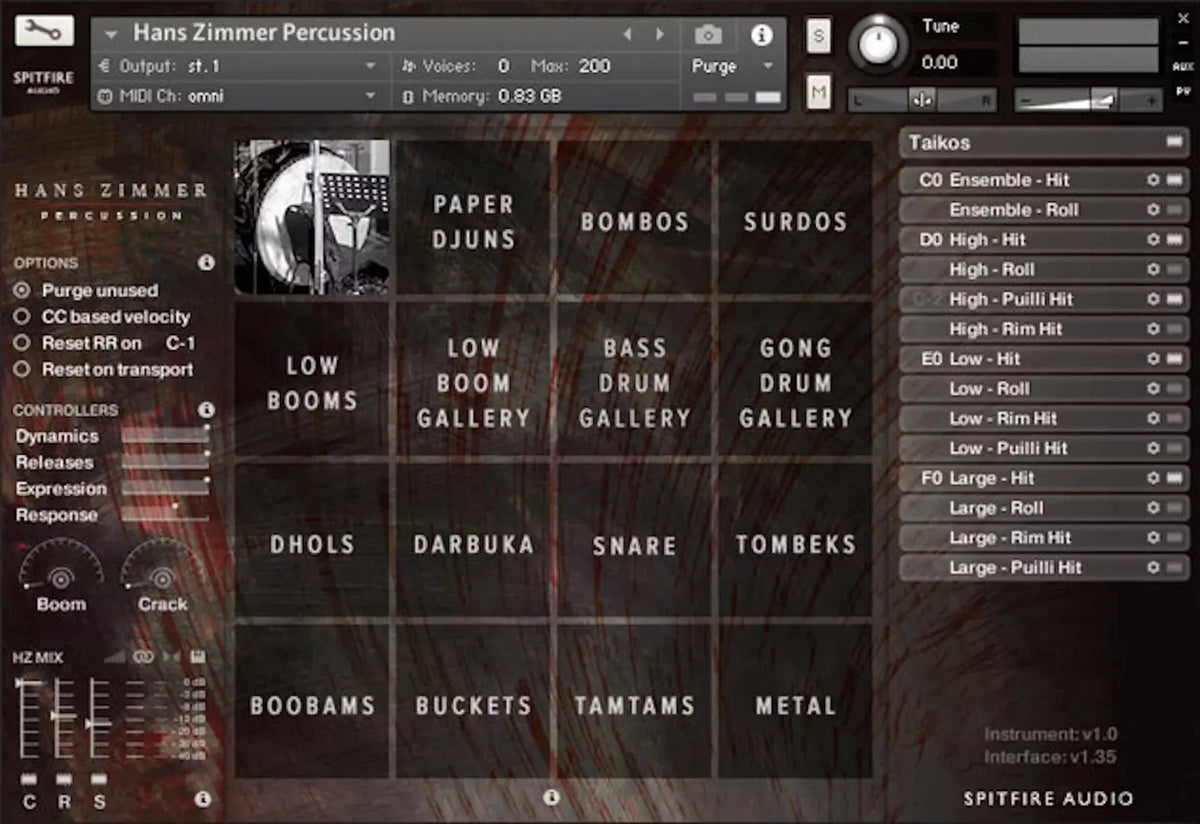Select the SNARE pad in the grid
Screen dimensions: 1200x824
[x=635, y=546]
